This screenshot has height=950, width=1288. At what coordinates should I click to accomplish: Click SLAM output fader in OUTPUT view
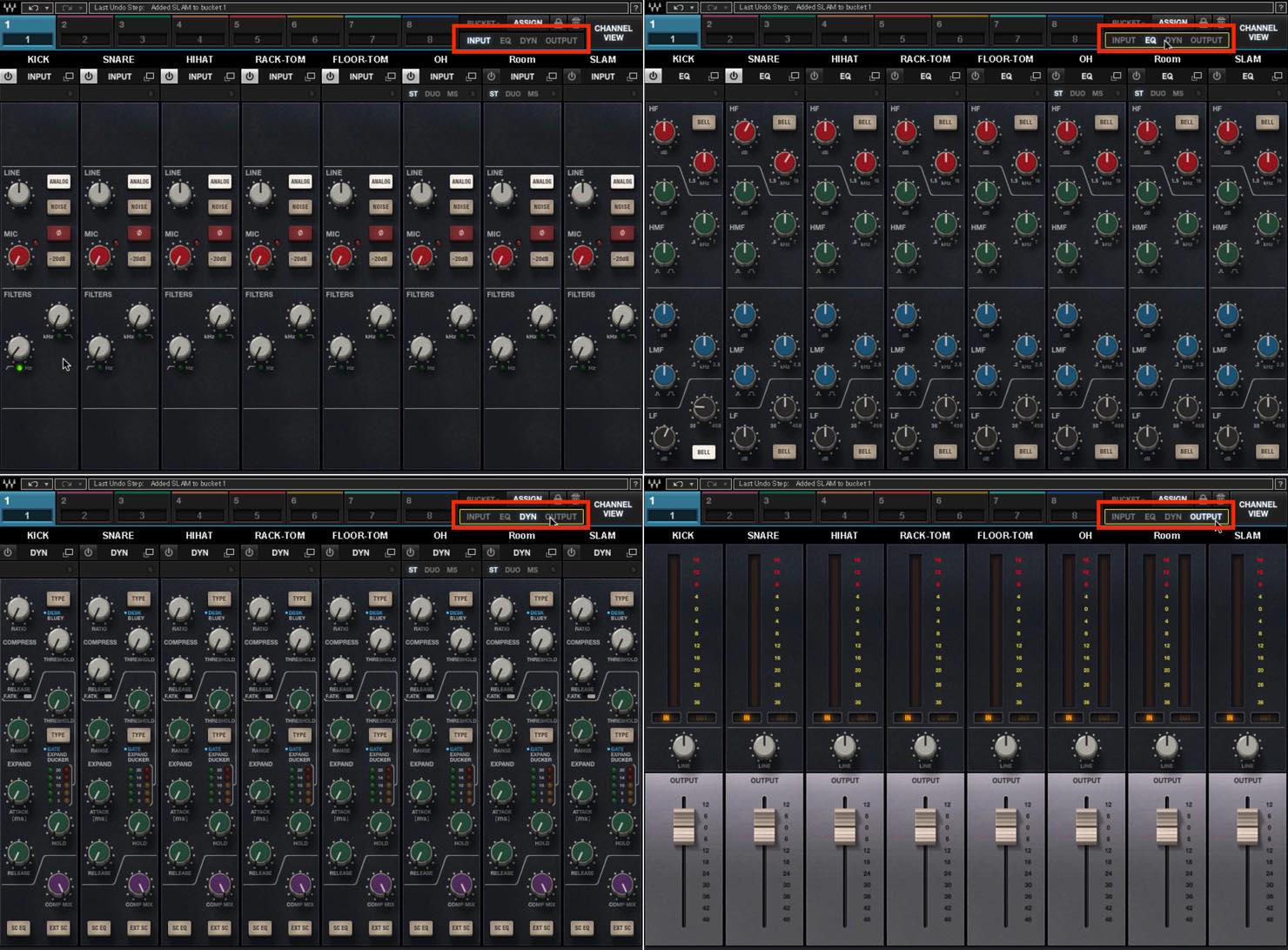(1247, 826)
